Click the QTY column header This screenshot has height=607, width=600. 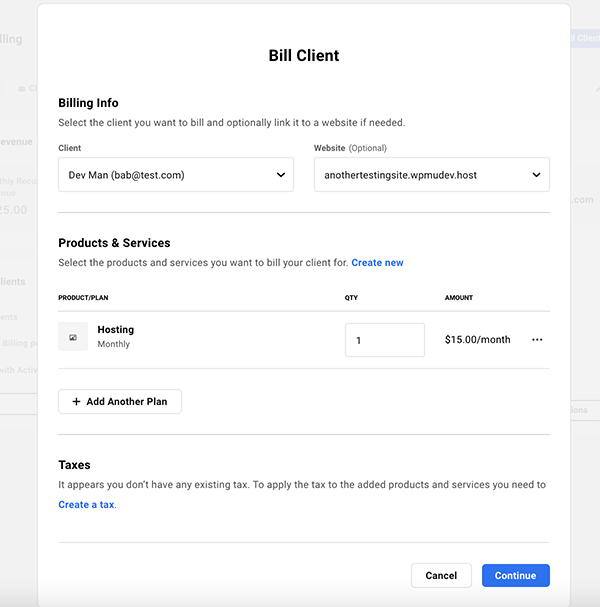352,298
